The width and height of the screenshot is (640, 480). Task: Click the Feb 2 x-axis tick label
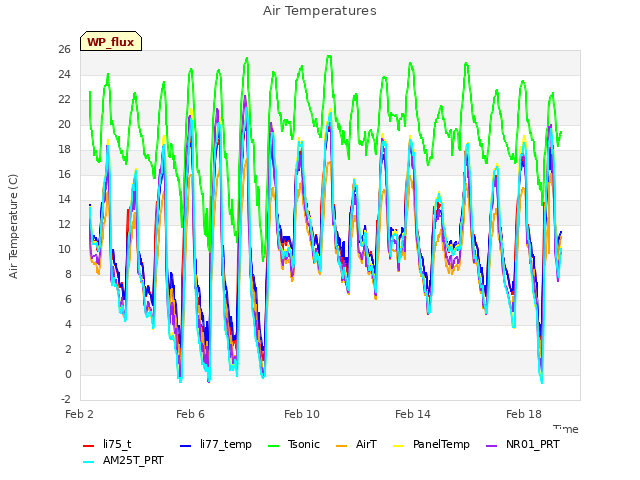80,414
